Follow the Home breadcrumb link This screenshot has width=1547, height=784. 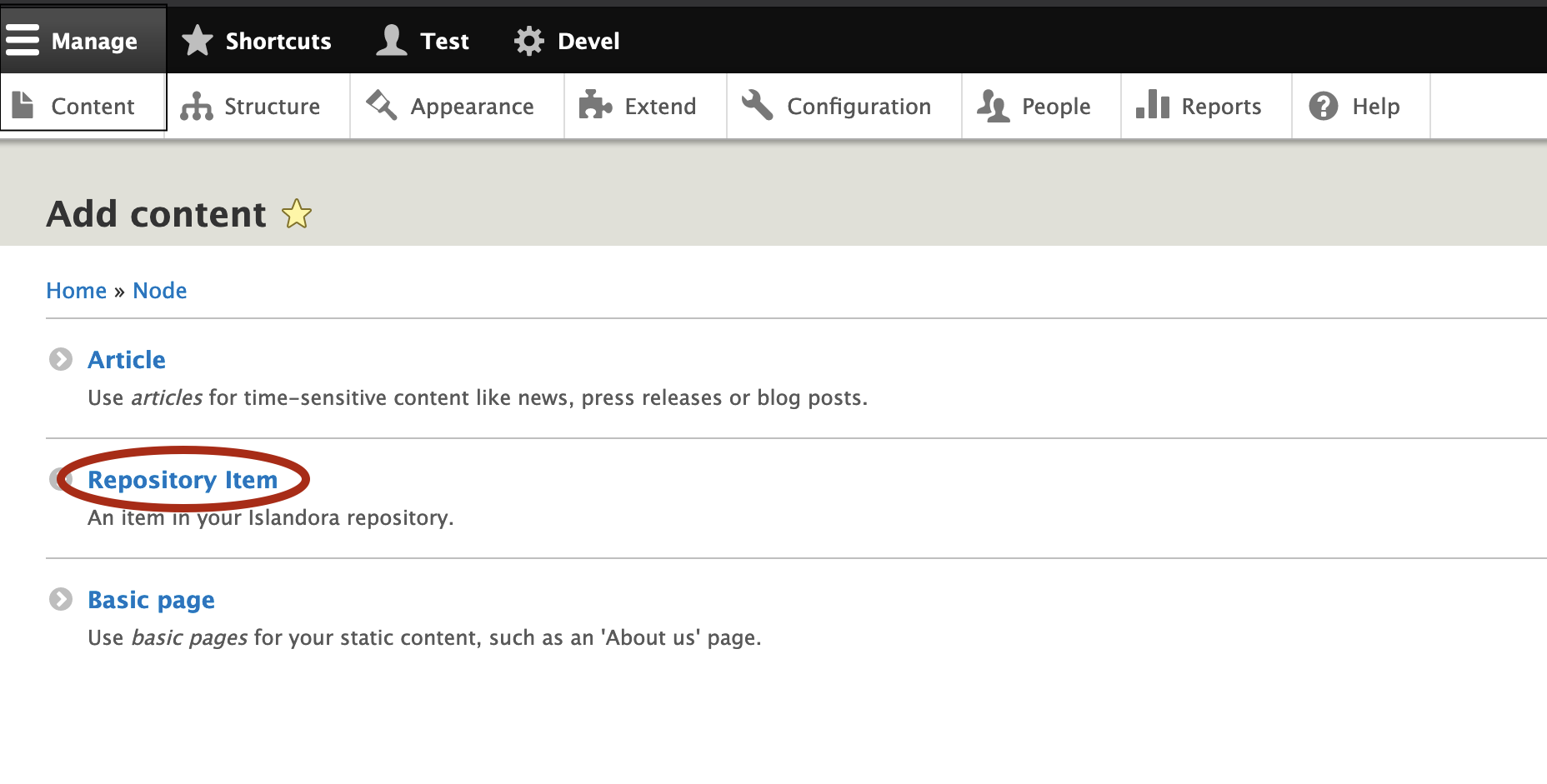[x=76, y=290]
